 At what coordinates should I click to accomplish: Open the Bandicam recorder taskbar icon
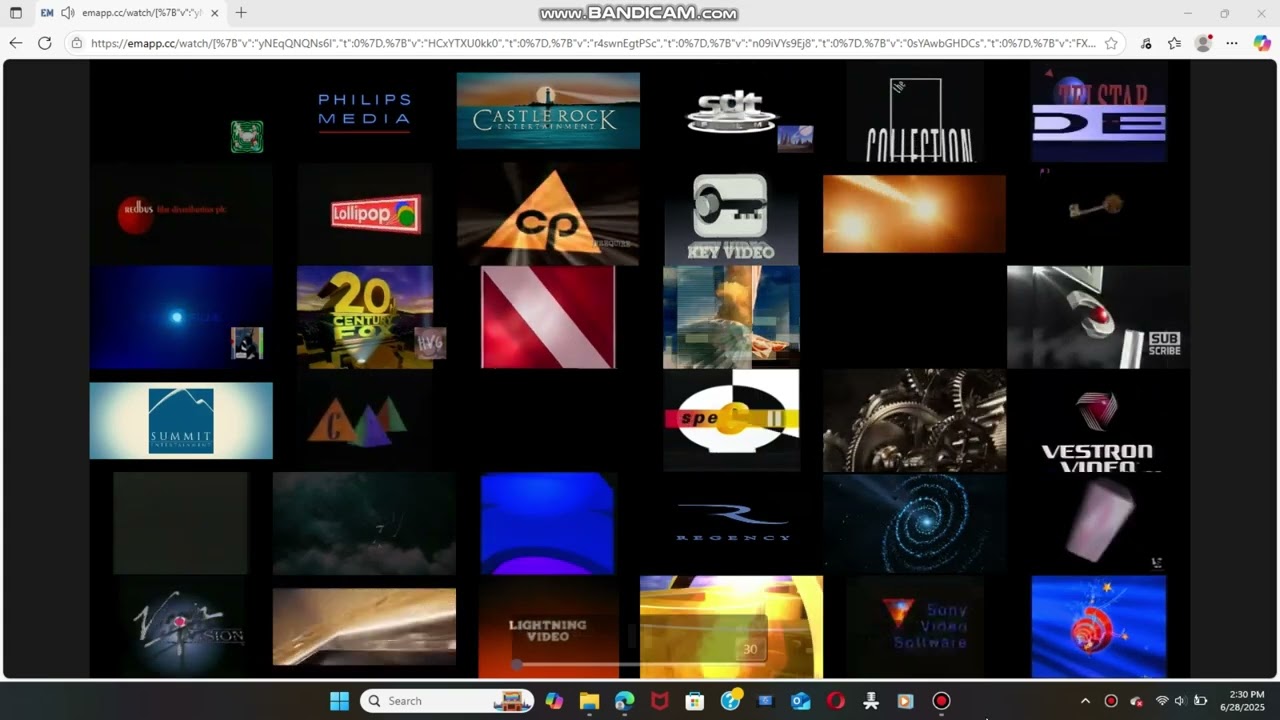click(x=941, y=701)
